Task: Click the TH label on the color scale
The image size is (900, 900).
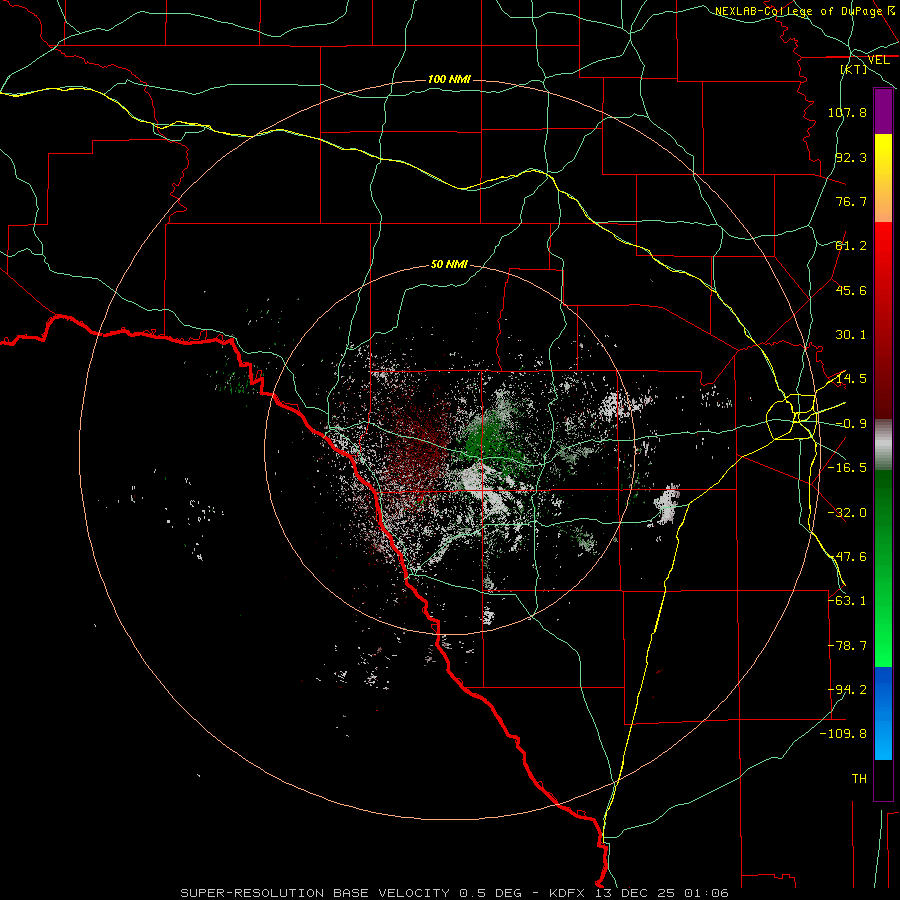Action: pos(859,779)
